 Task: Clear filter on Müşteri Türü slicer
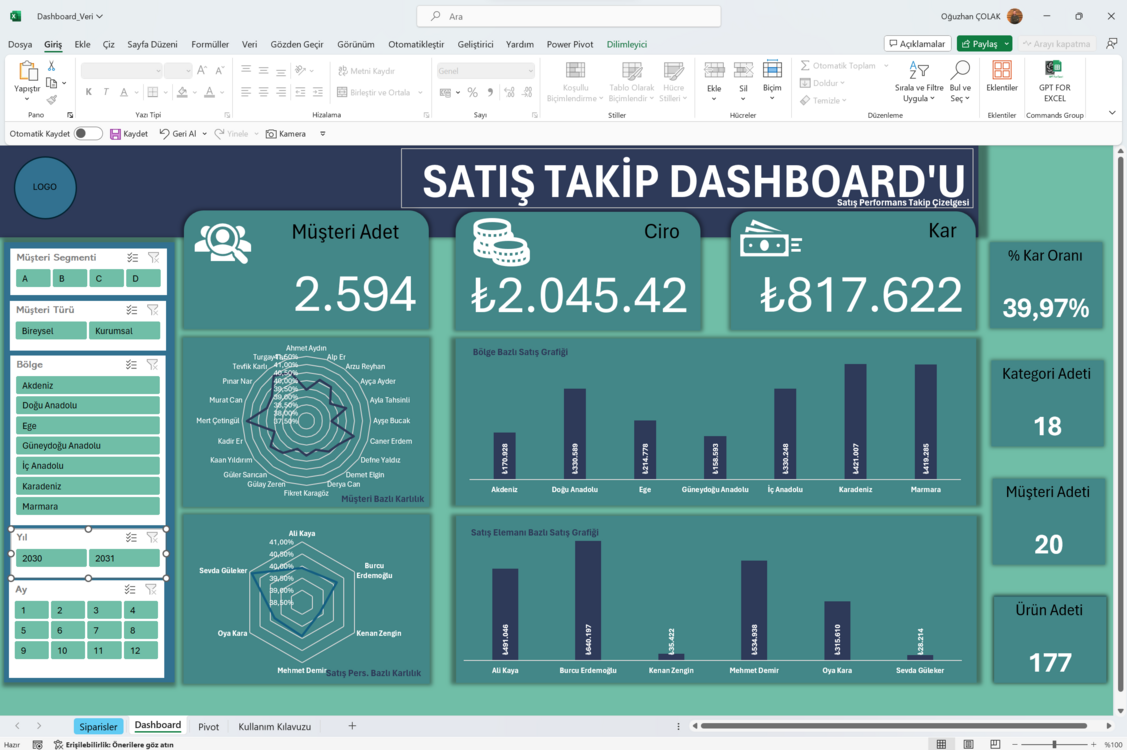(x=152, y=310)
